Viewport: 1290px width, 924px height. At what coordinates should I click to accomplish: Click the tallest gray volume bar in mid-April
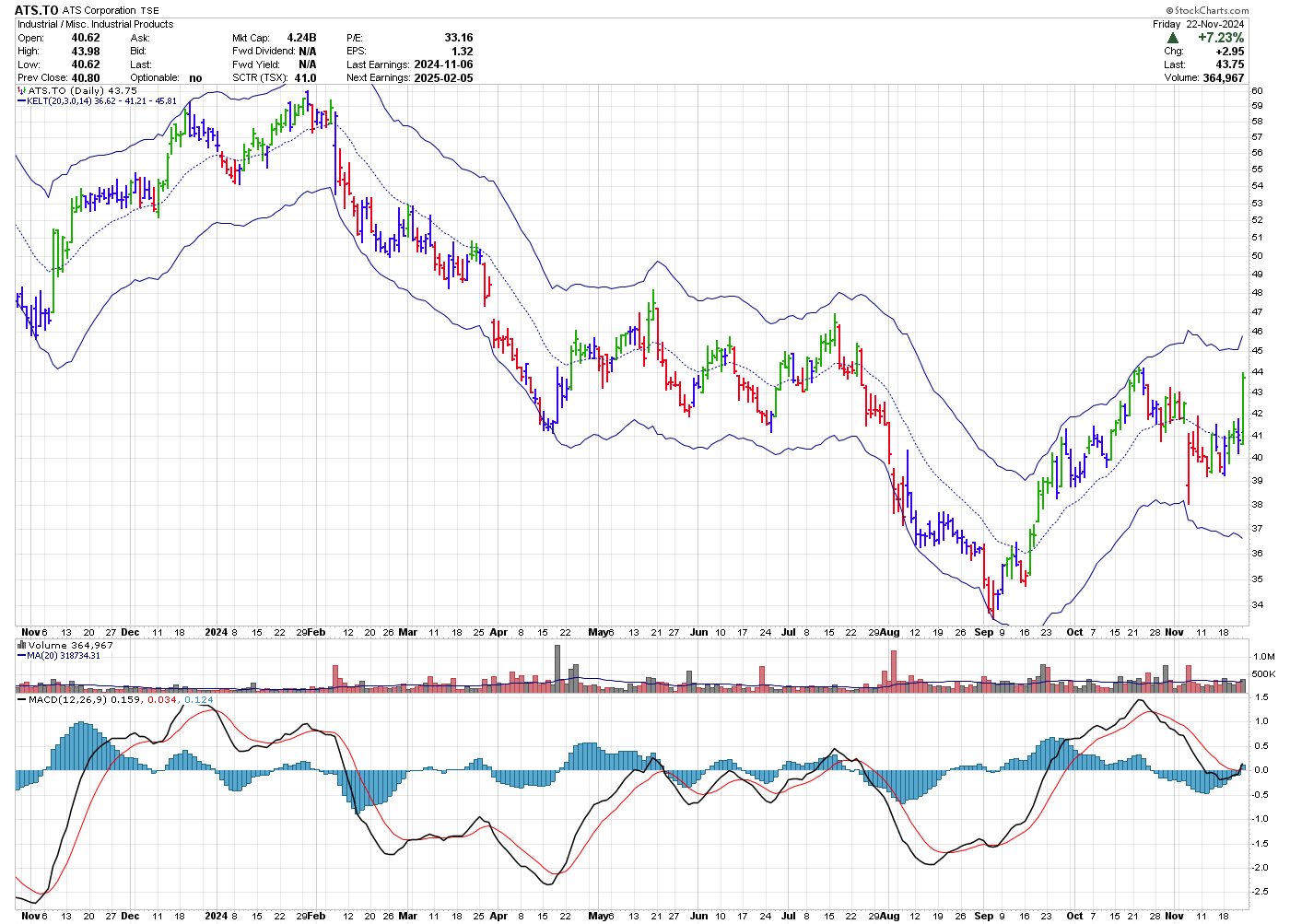557,668
